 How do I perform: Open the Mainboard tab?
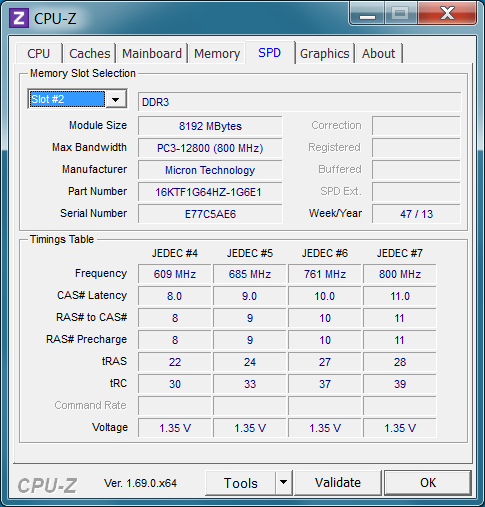pos(152,53)
